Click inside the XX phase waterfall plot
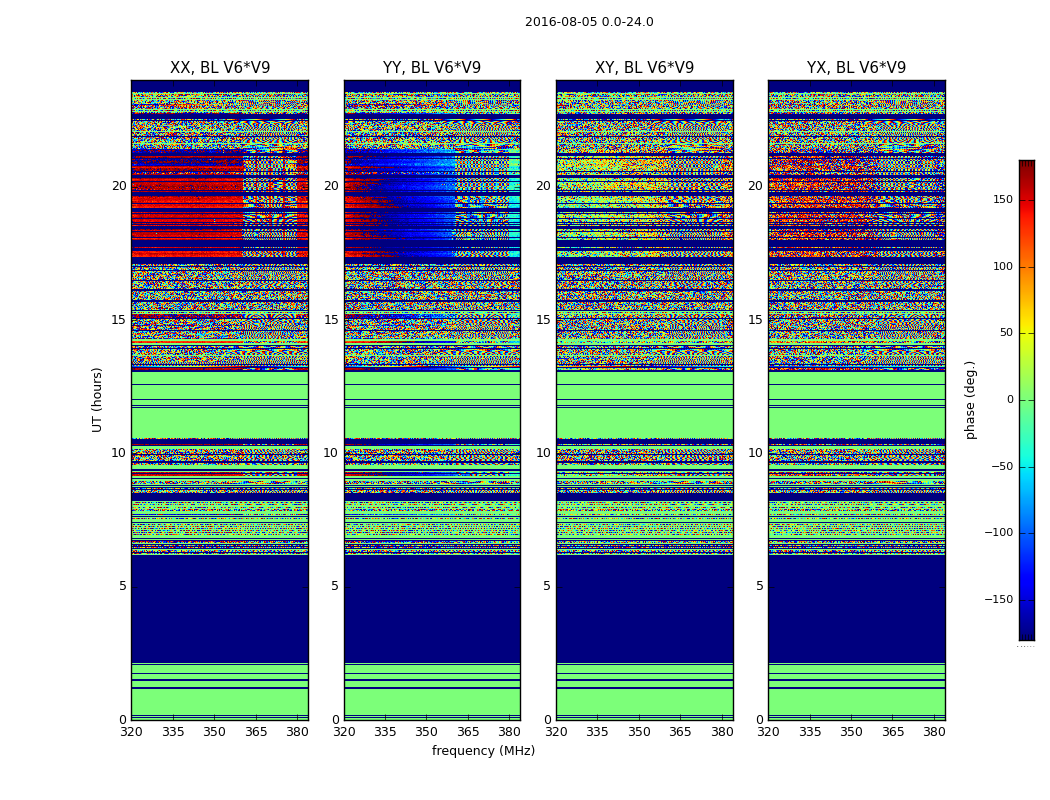This screenshot has height=800, width=1050. tap(220, 400)
